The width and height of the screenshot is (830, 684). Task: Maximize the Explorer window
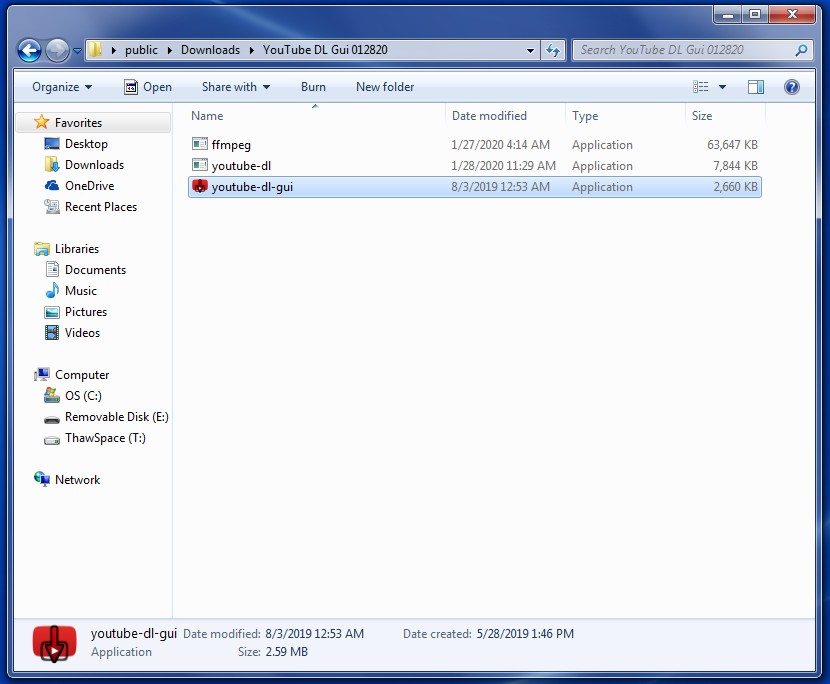(x=755, y=14)
